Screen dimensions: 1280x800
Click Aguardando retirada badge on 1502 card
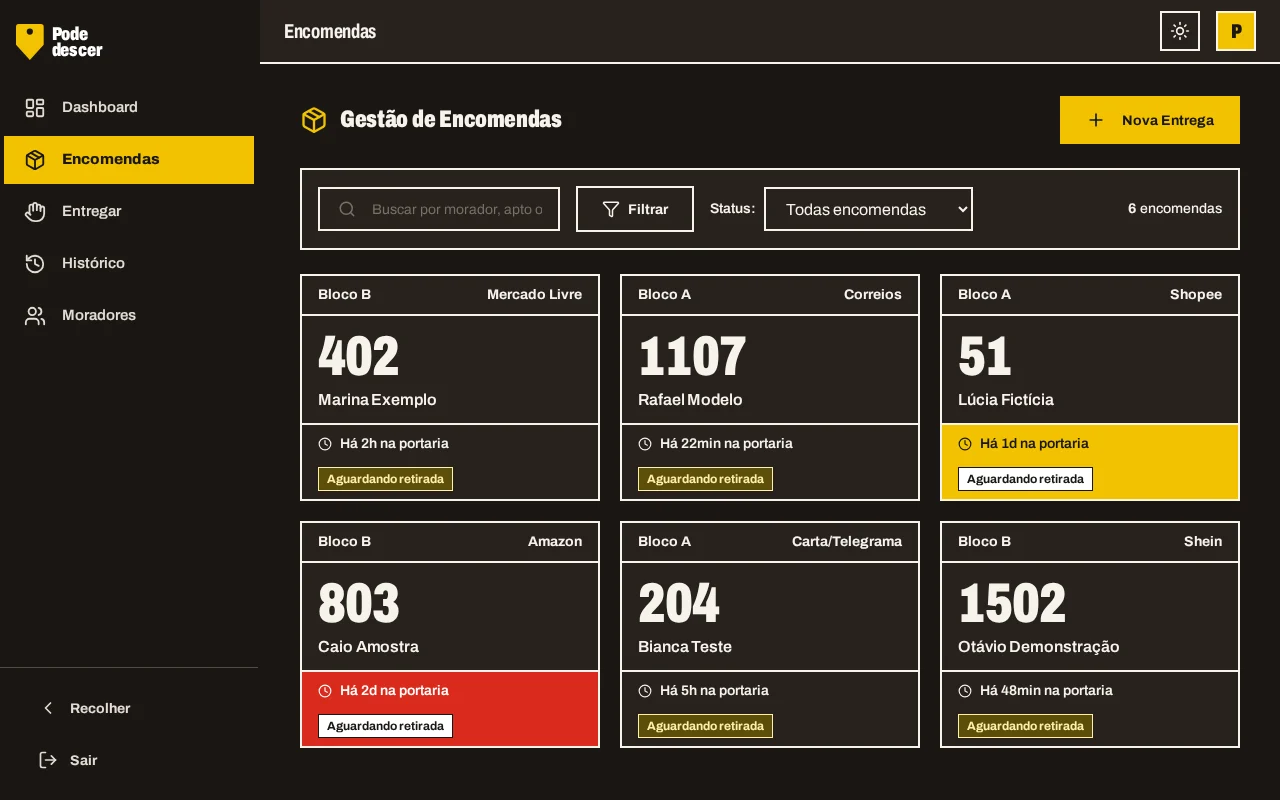pos(1025,726)
